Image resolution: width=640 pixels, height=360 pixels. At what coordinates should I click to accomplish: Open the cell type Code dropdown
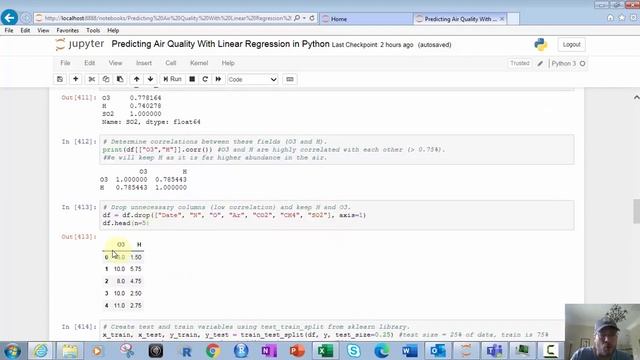coord(252,80)
